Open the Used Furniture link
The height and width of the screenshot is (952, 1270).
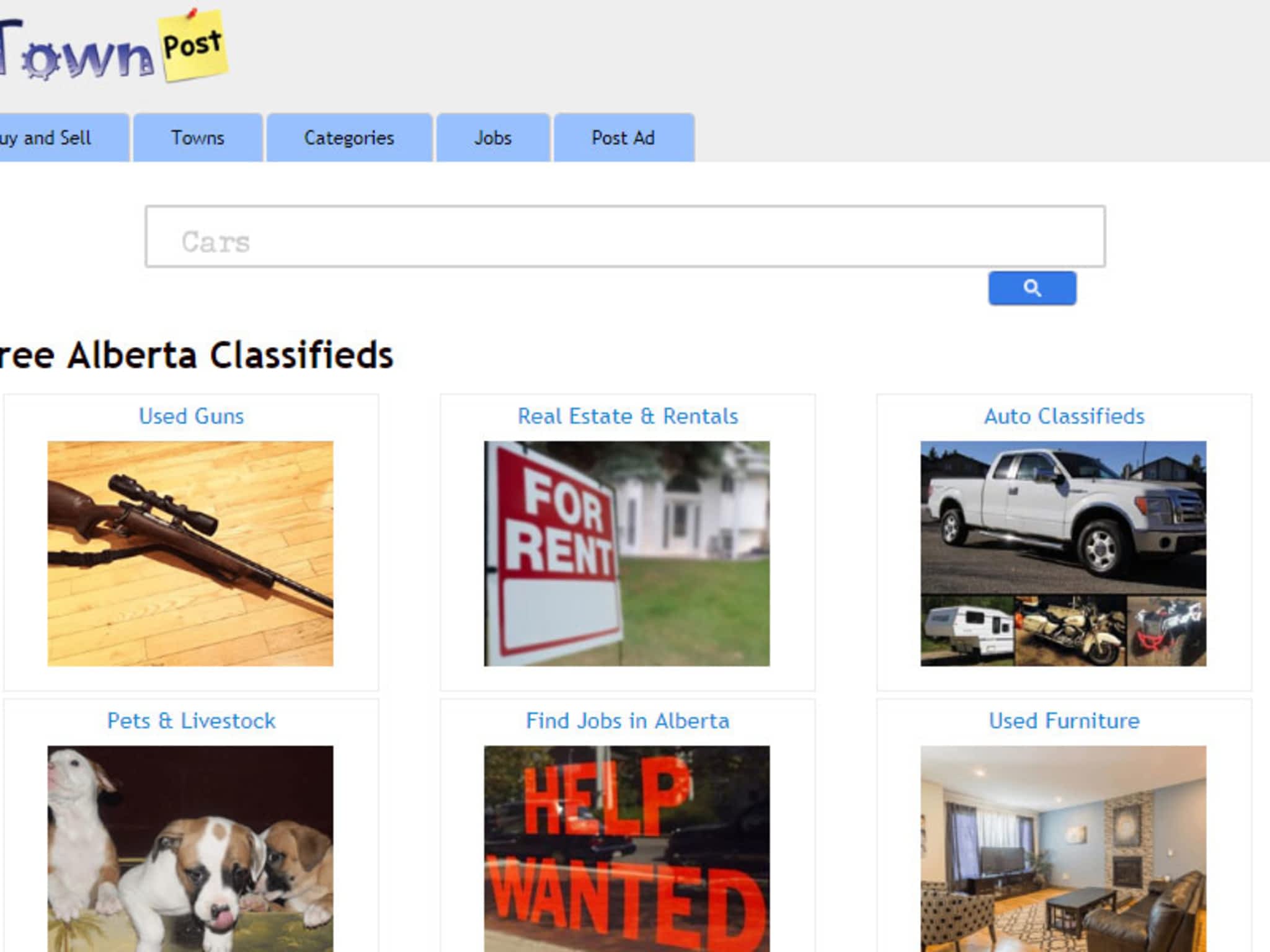1064,721
